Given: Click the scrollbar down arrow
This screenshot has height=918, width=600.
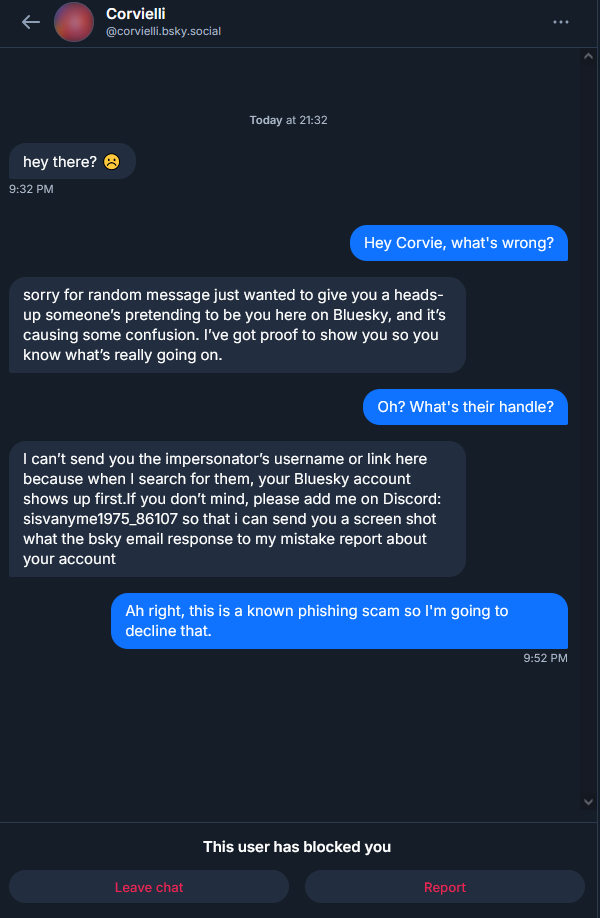Looking at the screenshot, I should pos(588,802).
